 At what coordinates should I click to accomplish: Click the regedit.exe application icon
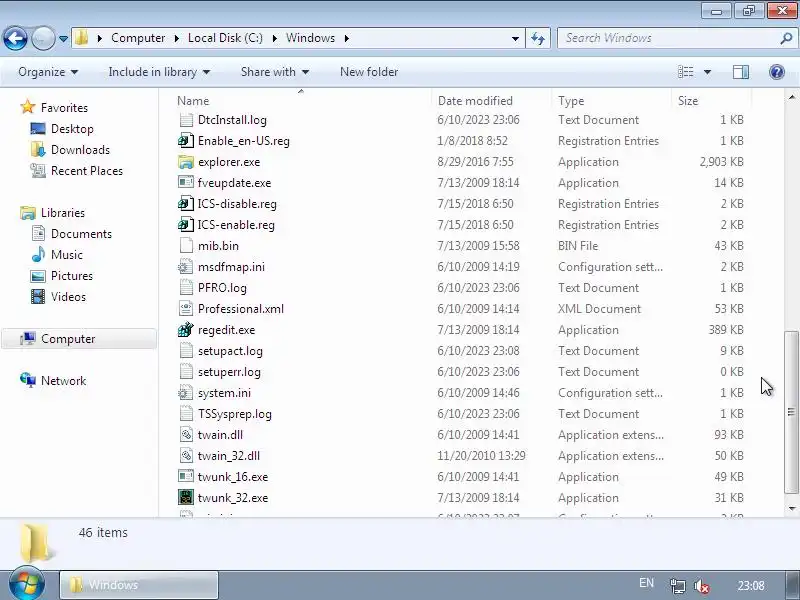(186, 330)
